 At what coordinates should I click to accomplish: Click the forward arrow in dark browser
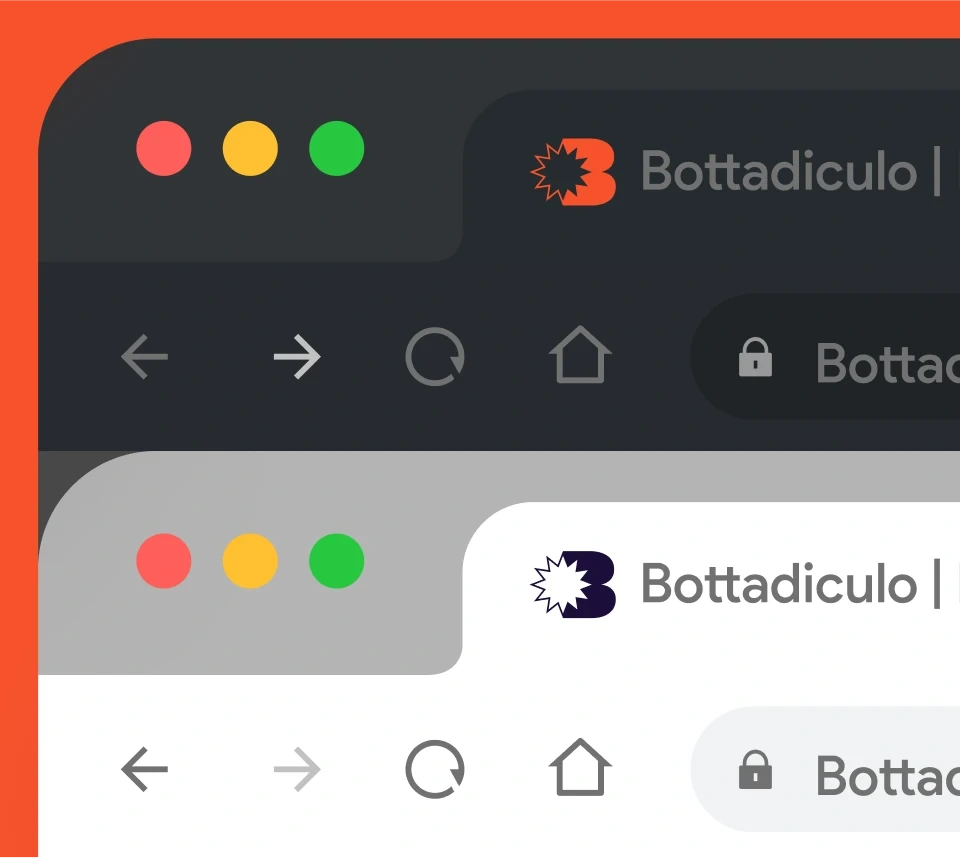tap(297, 356)
